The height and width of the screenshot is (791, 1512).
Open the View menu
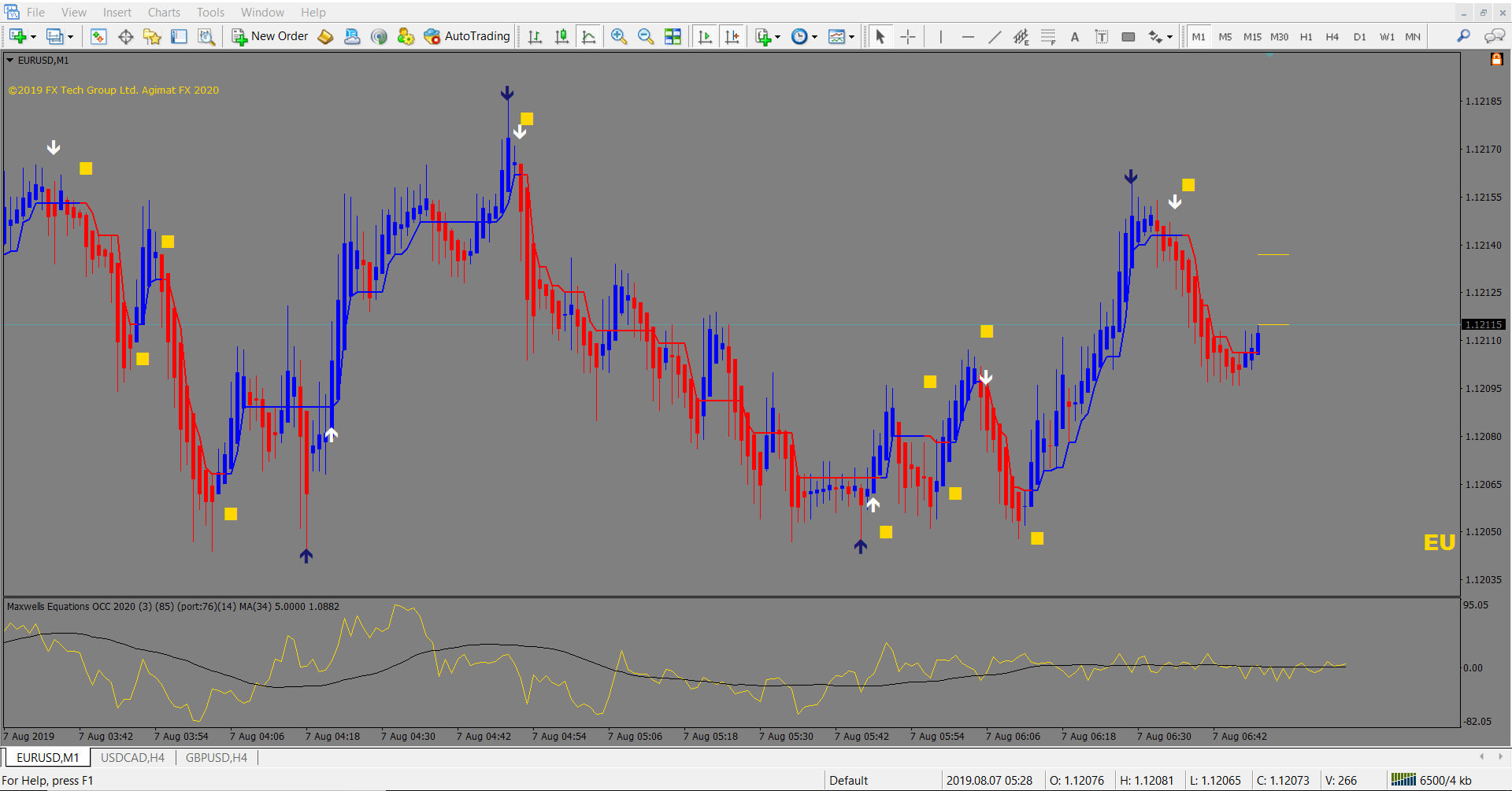(x=74, y=12)
